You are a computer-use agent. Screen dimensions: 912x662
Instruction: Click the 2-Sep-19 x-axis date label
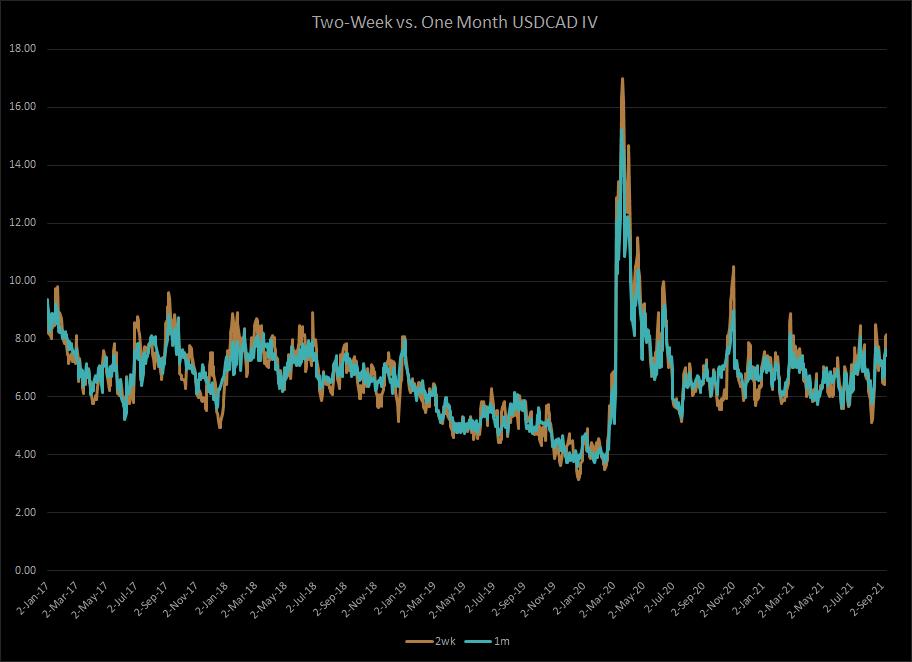[x=508, y=598]
